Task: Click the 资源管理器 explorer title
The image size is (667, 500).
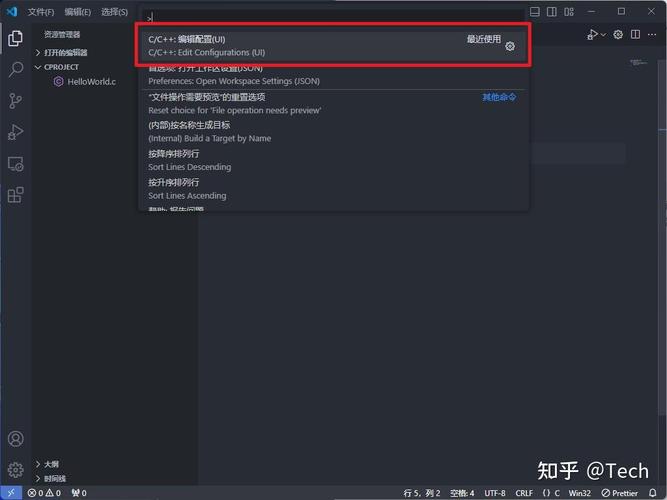Action: (x=62, y=34)
